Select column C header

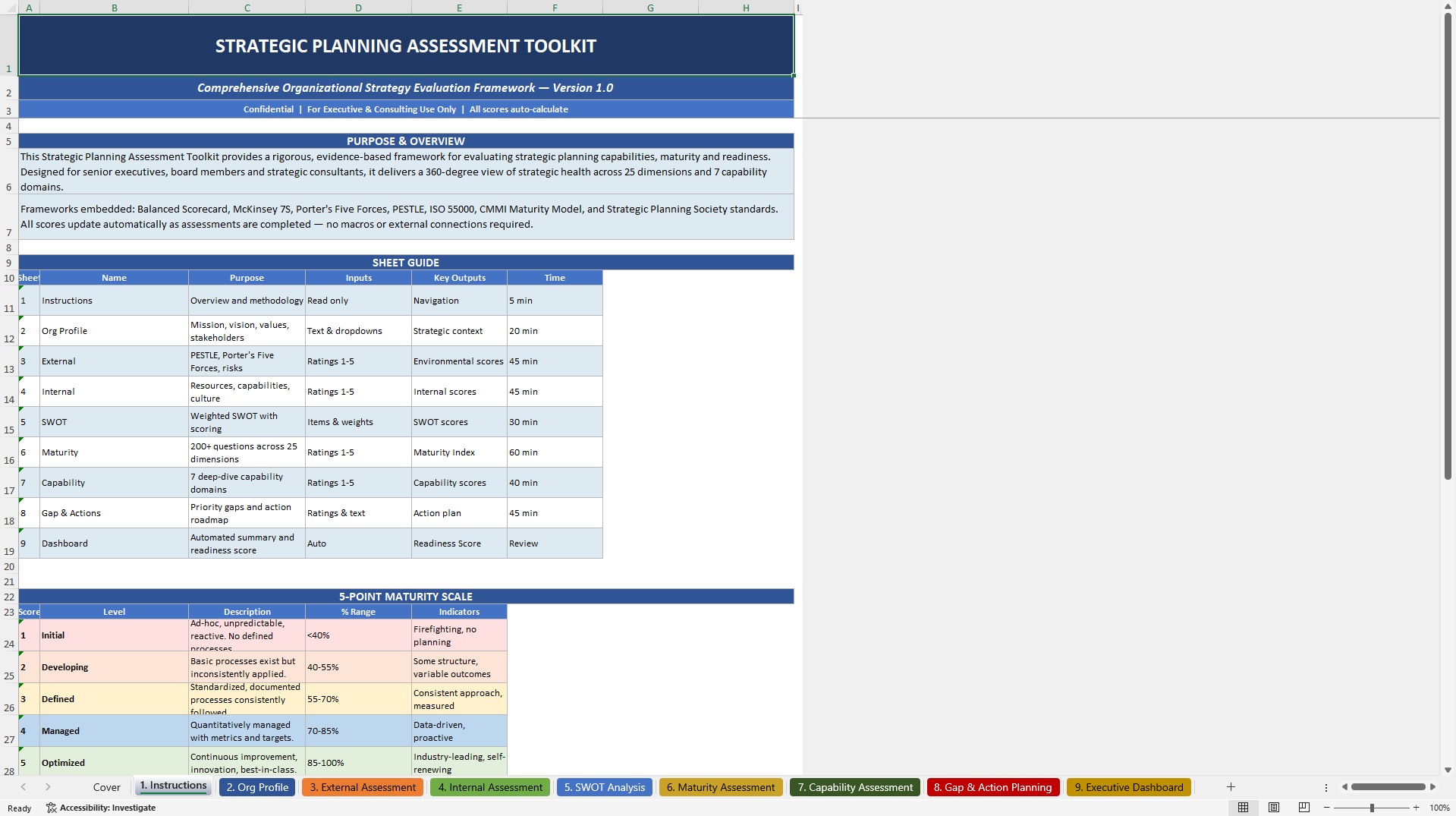coord(247,8)
